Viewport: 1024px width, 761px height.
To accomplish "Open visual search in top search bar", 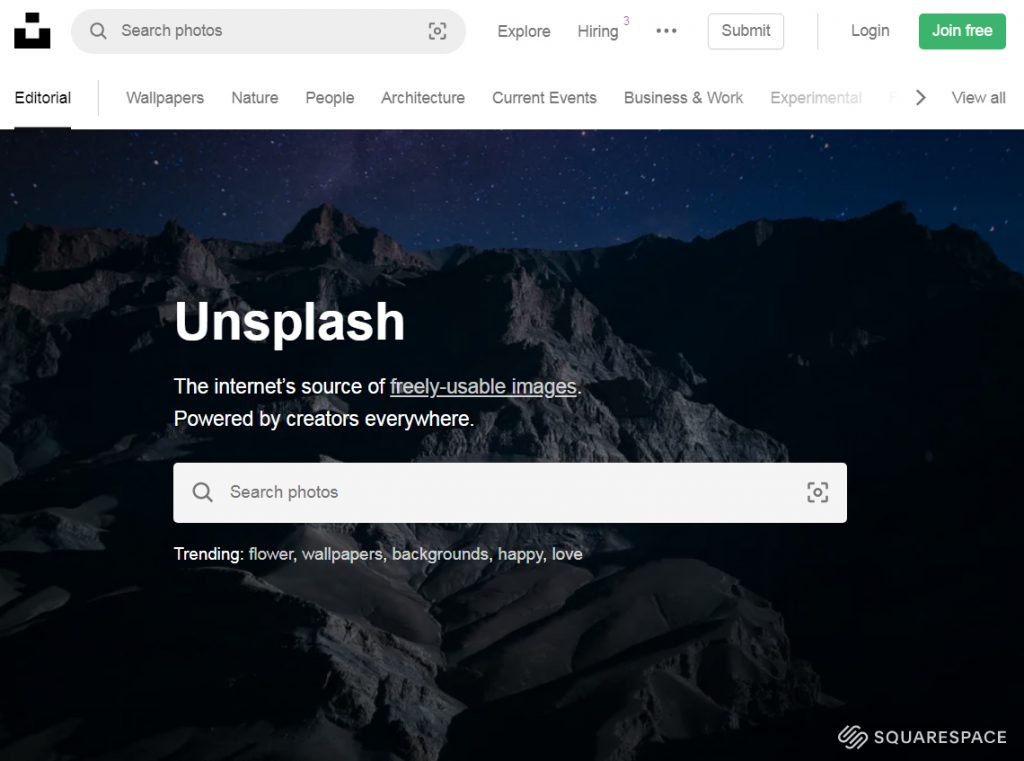I will coord(437,31).
